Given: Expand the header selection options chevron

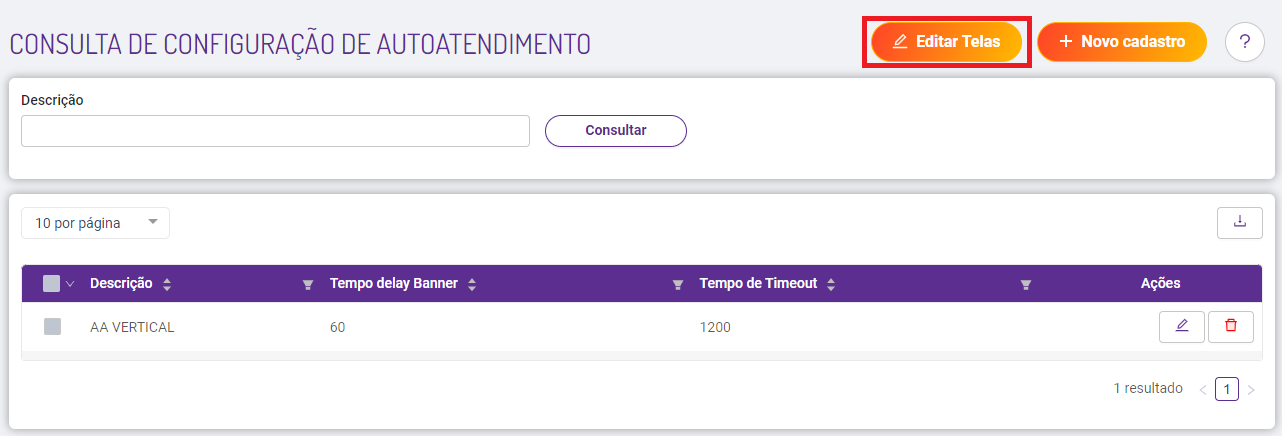Looking at the screenshot, I should tap(70, 284).
